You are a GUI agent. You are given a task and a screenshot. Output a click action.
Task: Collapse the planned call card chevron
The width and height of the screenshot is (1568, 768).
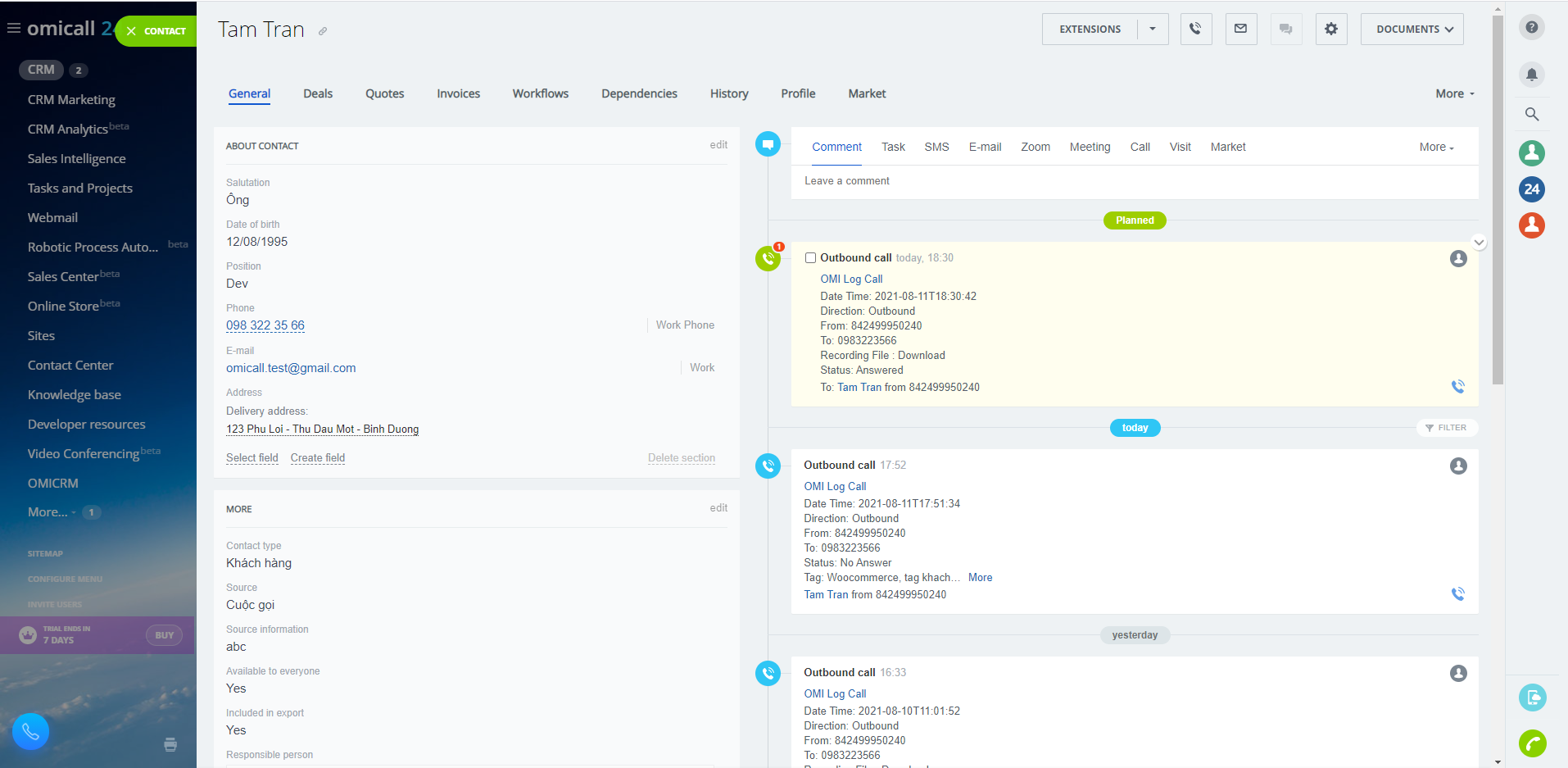tap(1479, 243)
